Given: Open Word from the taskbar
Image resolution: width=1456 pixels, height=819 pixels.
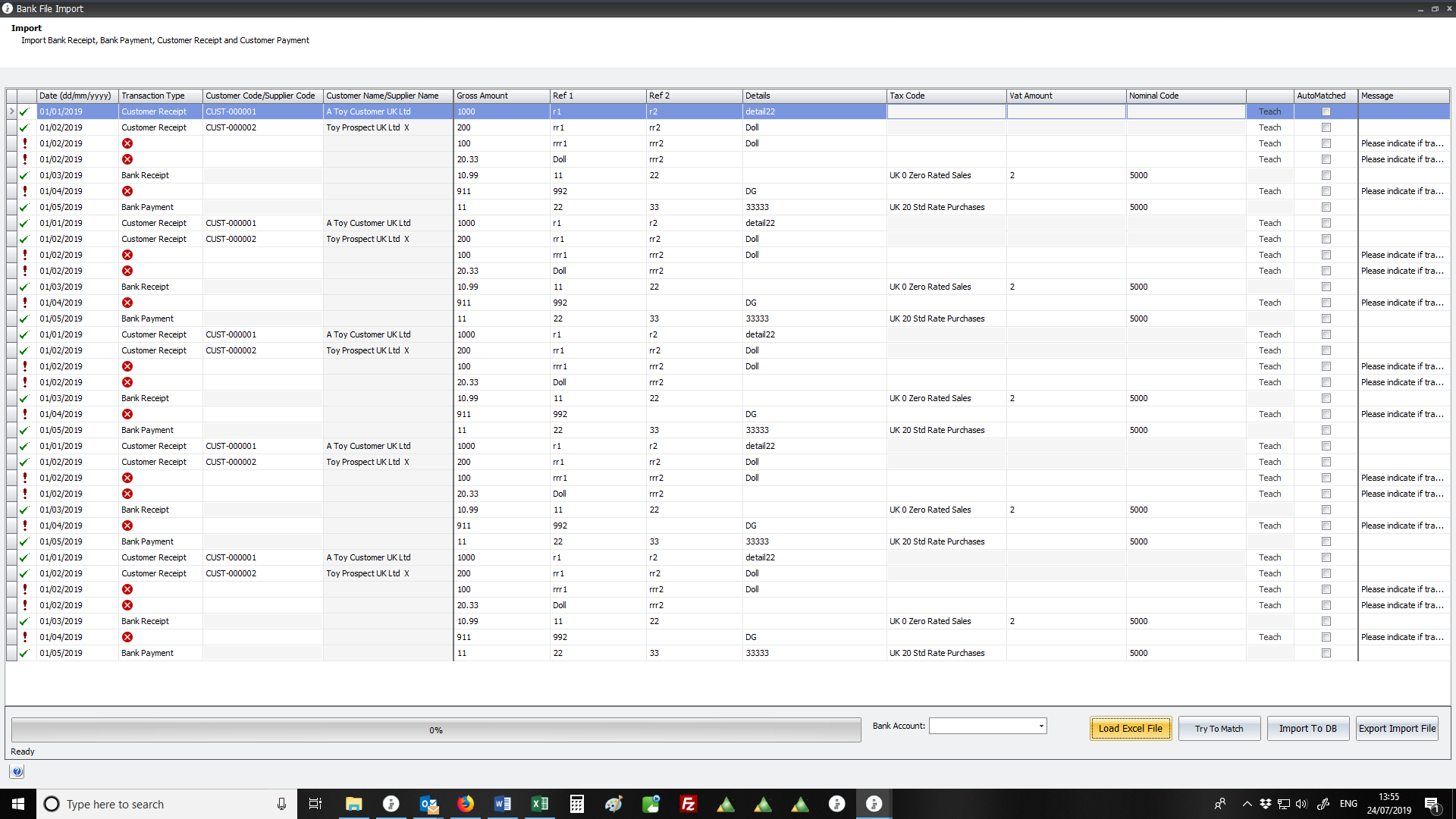Looking at the screenshot, I should pyautogui.click(x=502, y=804).
